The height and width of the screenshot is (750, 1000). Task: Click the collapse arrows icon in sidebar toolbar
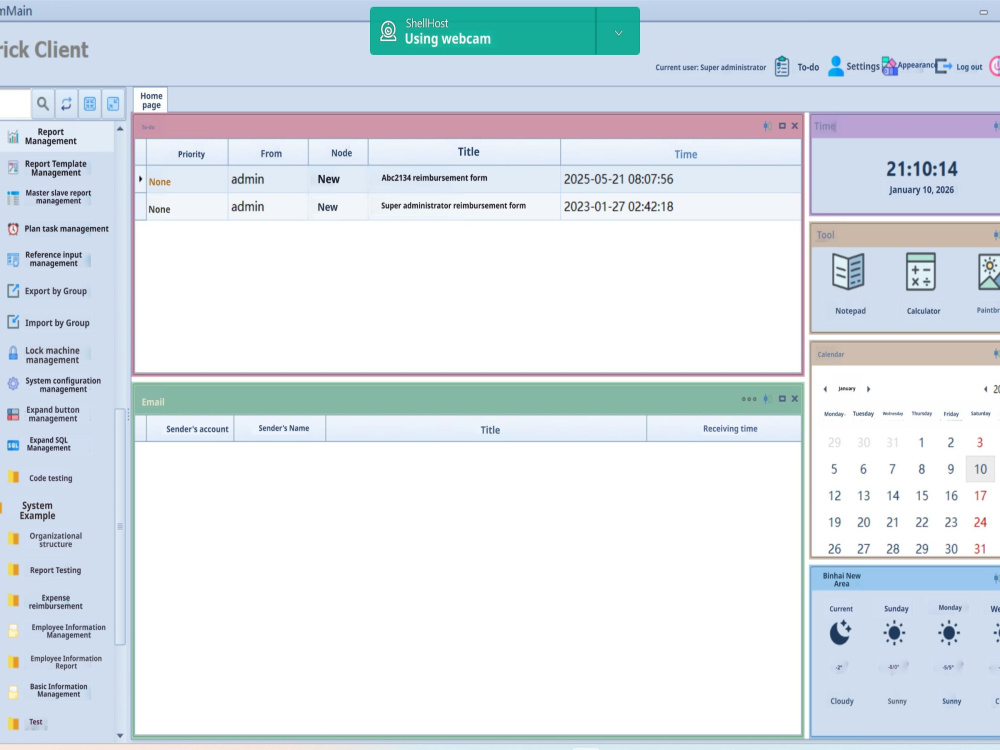(x=113, y=103)
